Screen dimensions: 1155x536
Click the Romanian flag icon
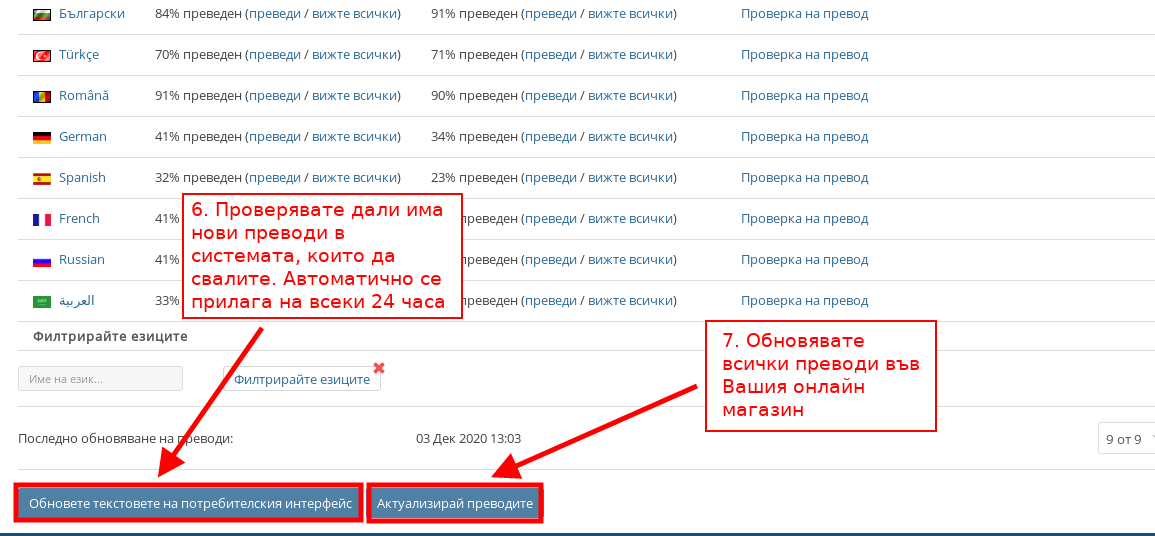pos(41,96)
